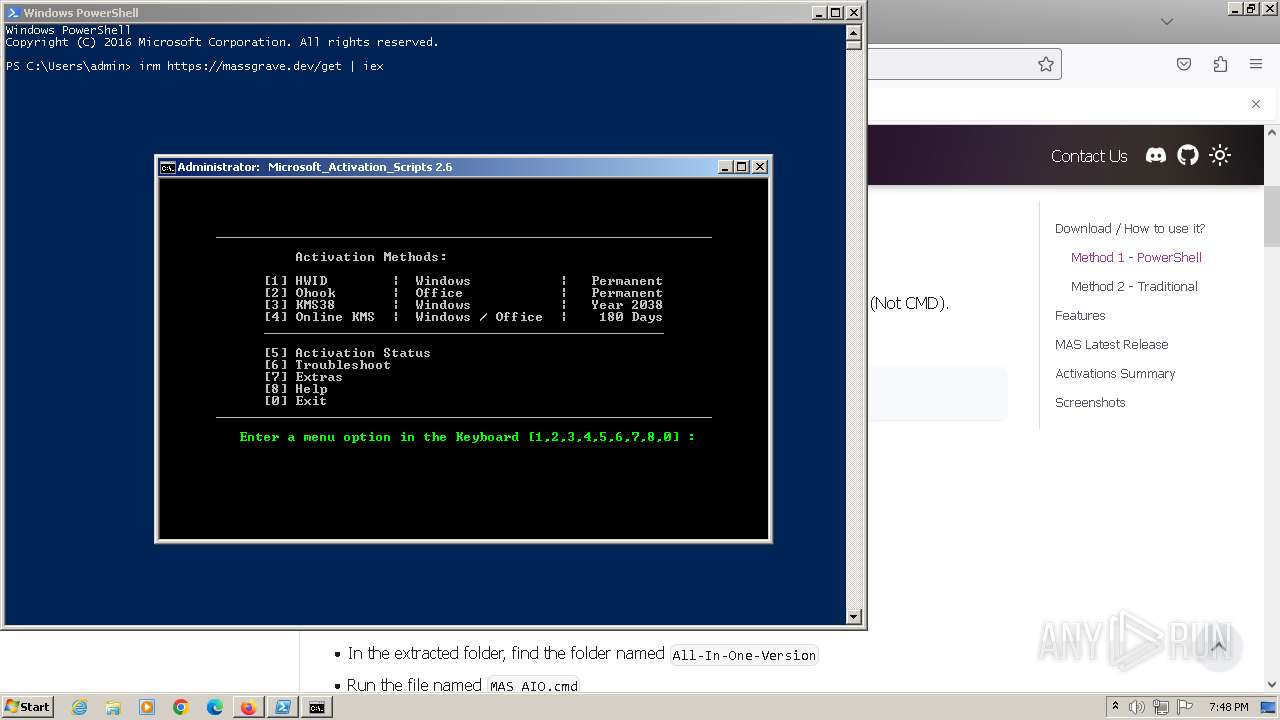The width and height of the screenshot is (1280, 720).
Task: Click the [2] Ohook Office row
Action: [x=463, y=293]
